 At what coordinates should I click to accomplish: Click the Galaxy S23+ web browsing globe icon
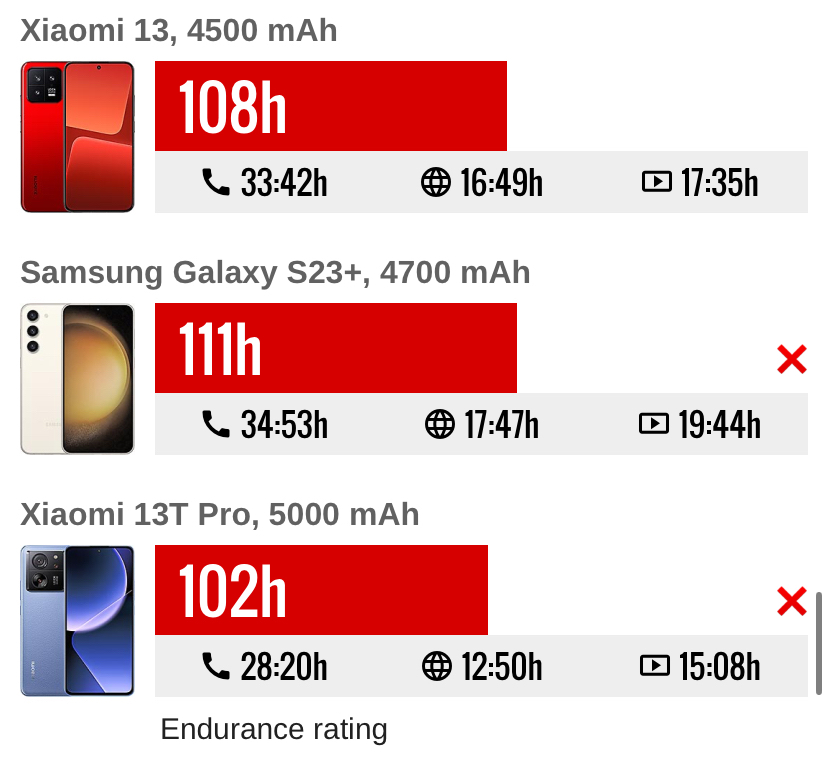coord(439,424)
